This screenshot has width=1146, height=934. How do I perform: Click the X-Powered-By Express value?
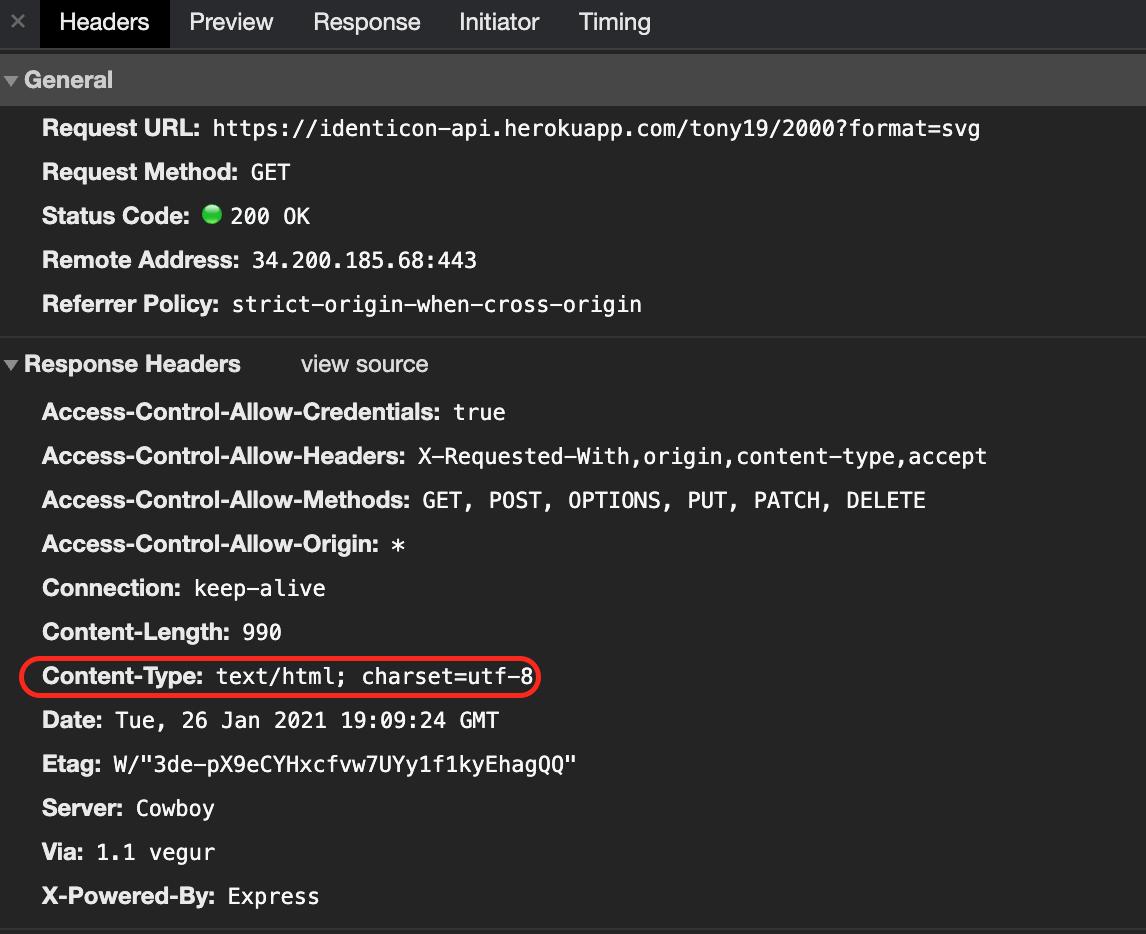(273, 895)
